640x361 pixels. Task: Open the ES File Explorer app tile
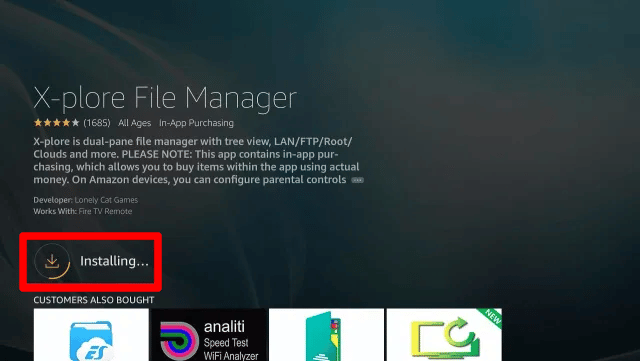point(91,335)
